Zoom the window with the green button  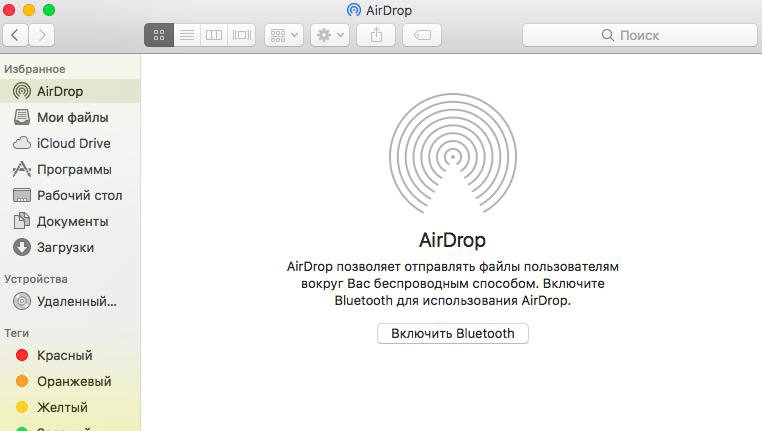point(49,10)
